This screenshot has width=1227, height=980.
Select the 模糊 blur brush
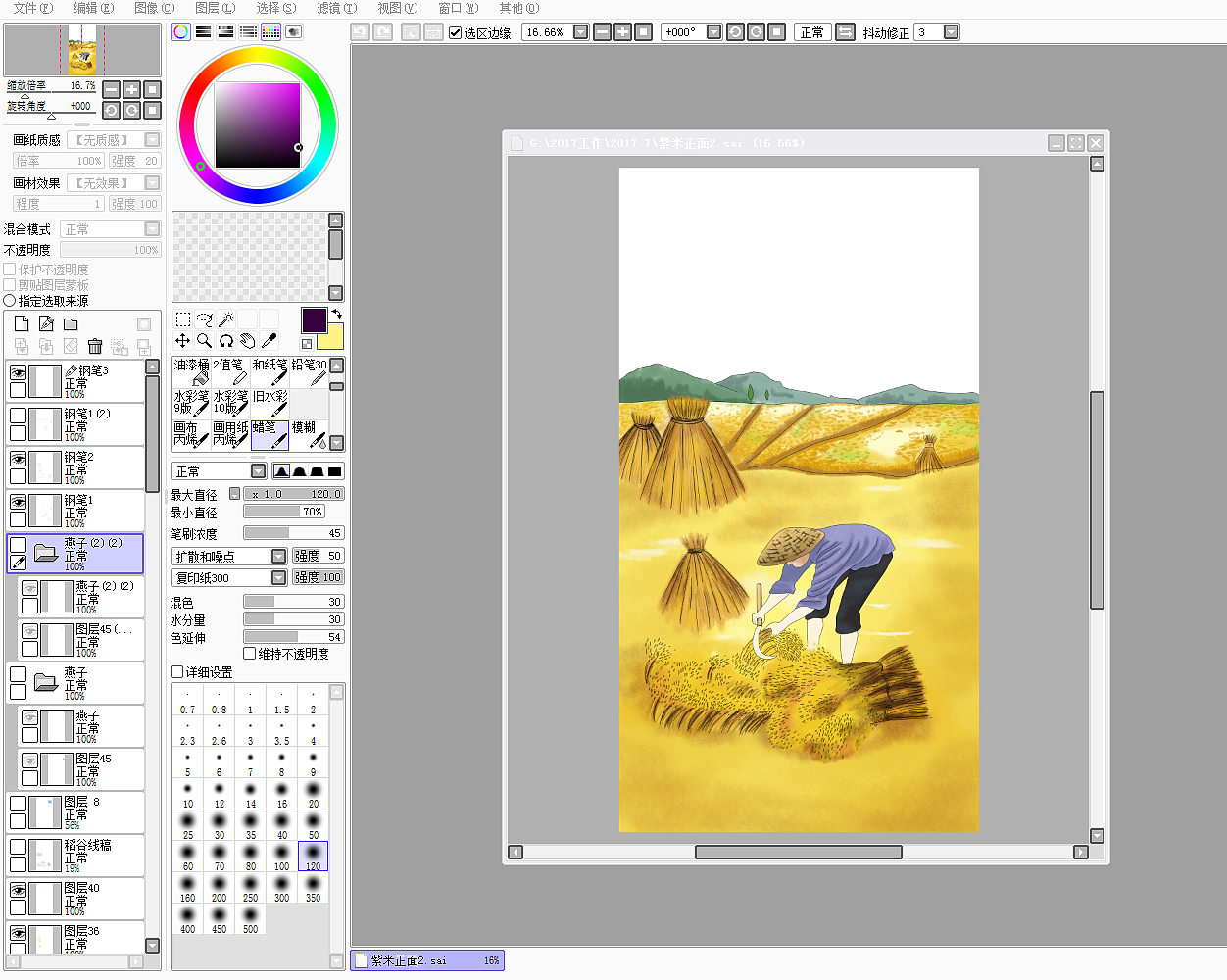tap(309, 434)
